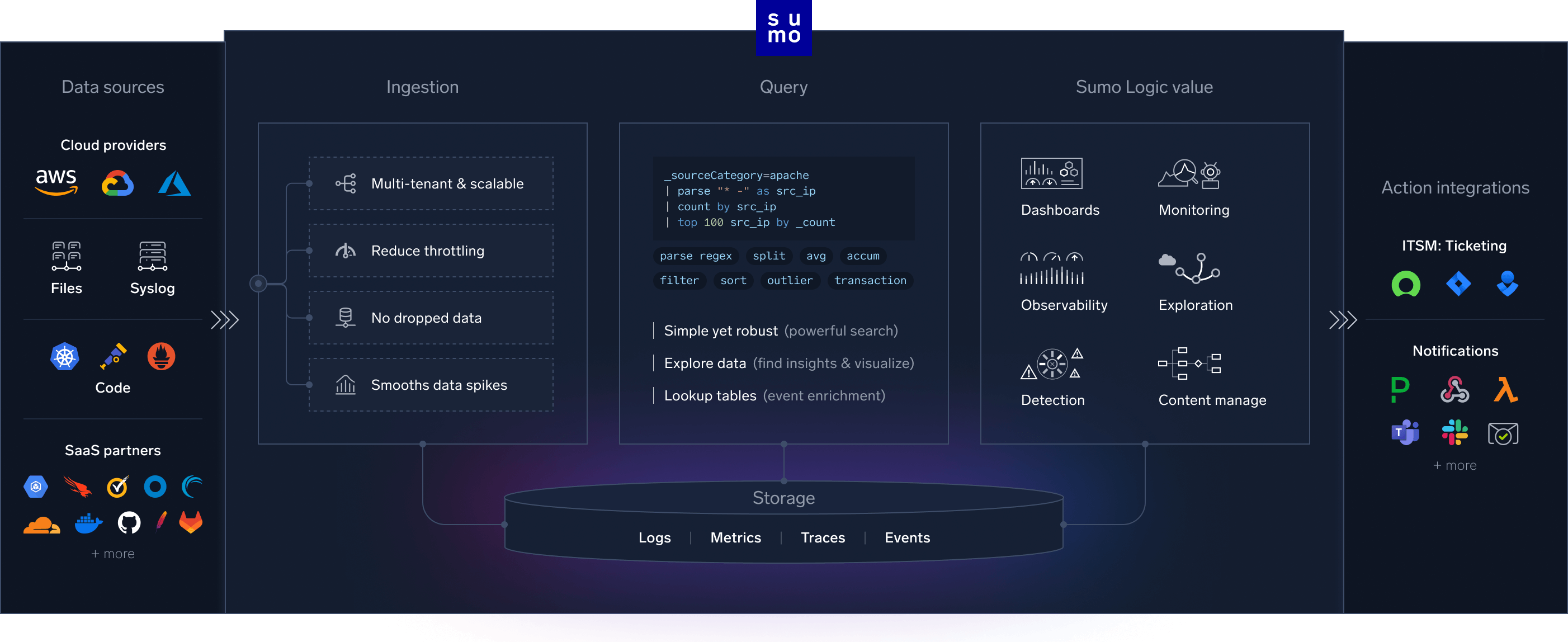
Task: Click the 'Ingestion' heading
Action: [422, 87]
